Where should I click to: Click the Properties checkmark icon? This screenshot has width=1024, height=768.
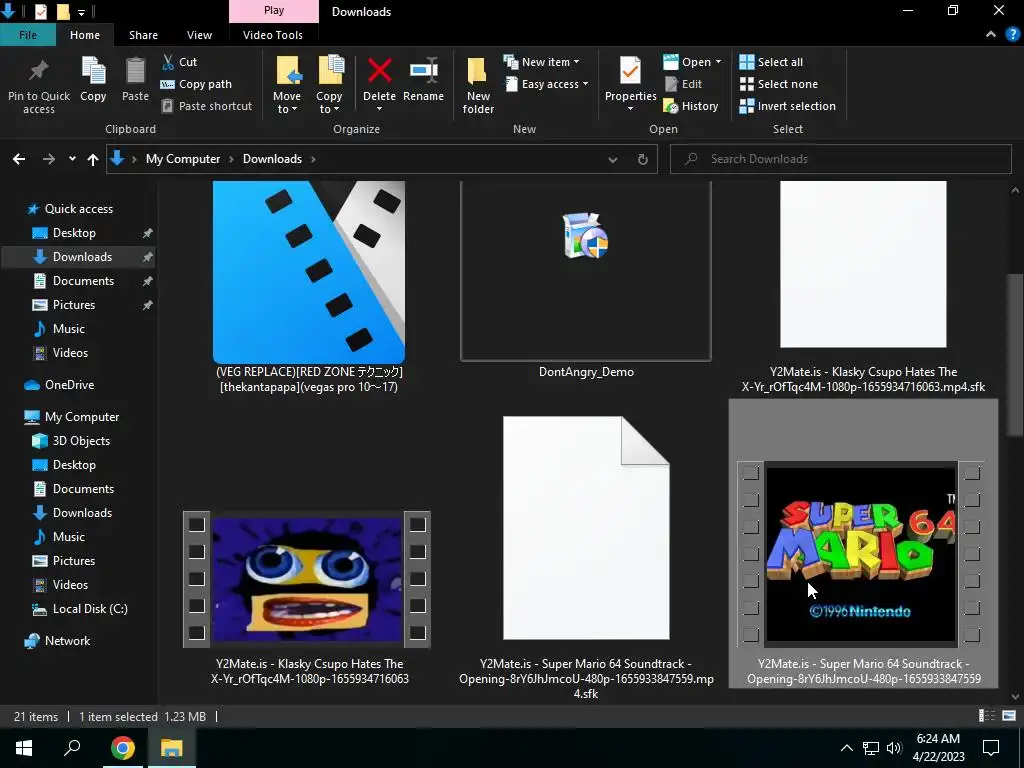click(630, 72)
